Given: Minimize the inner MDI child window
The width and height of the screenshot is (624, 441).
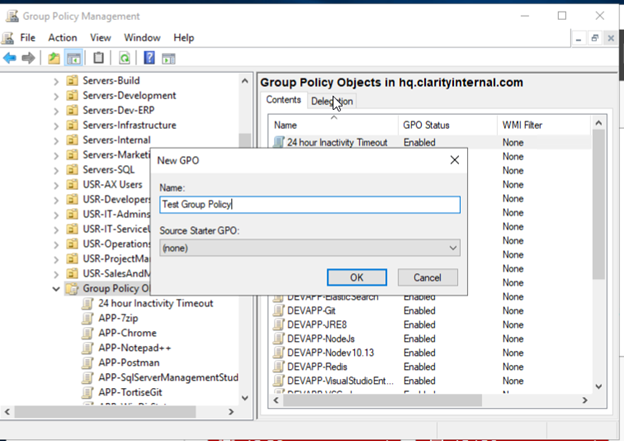Looking at the screenshot, I should pyautogui.click(x=579, y=38).
